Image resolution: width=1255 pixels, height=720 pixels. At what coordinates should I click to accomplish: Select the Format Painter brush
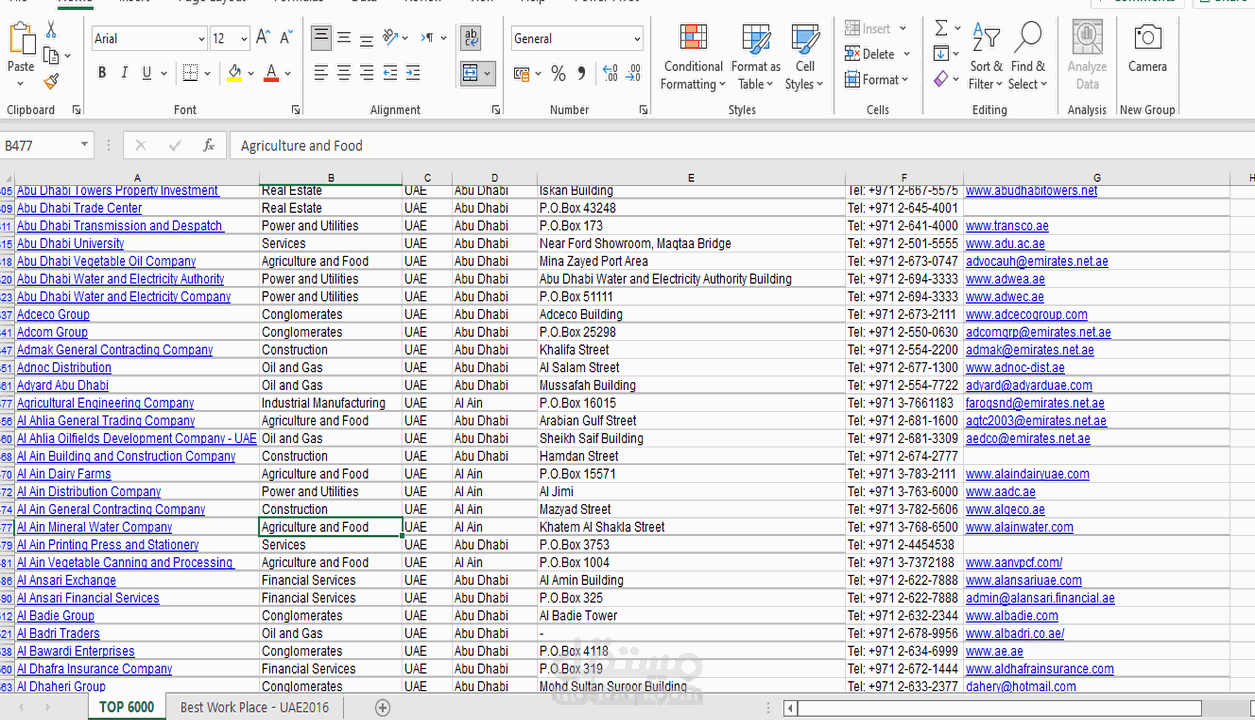click(x=51, y=81)
